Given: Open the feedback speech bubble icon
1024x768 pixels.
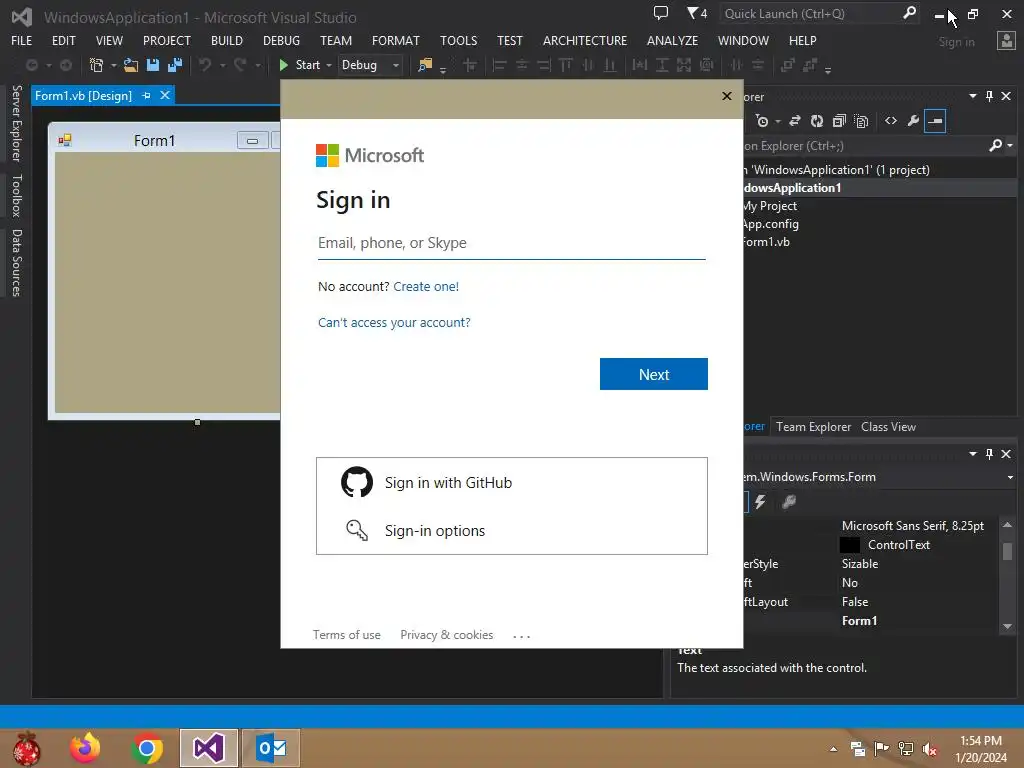Looking at the screenshot, I should (x=661, y=13).
